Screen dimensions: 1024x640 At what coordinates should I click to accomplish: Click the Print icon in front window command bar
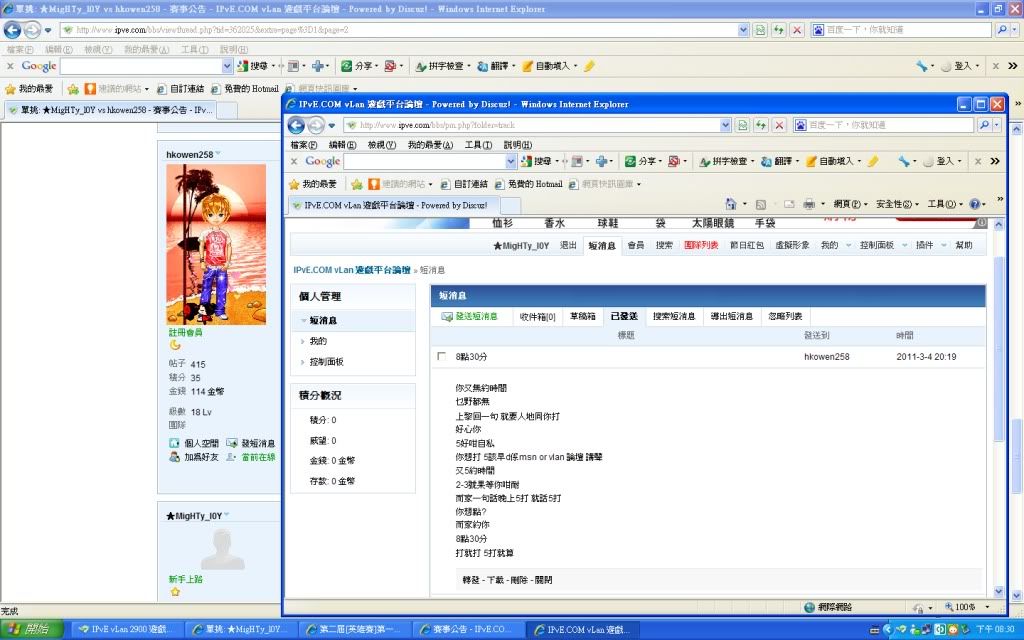click(x=809, y=204)
